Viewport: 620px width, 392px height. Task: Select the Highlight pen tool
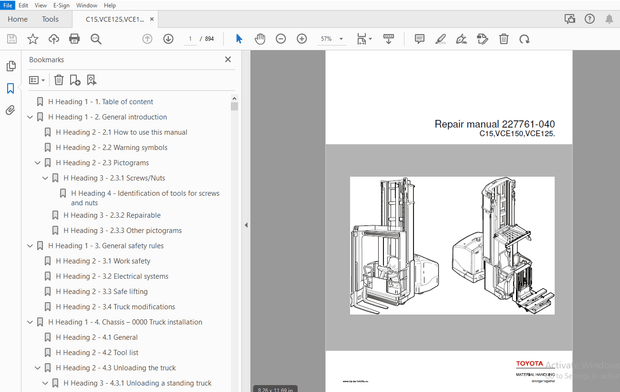(440, 39)
